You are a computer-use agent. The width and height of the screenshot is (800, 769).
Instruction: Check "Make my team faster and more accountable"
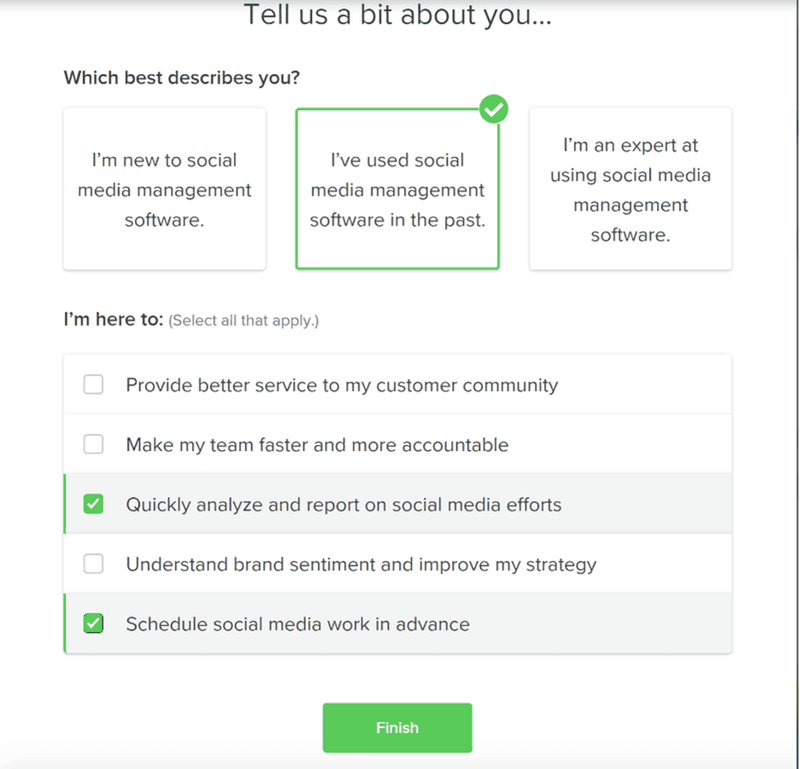tap(93, 444)
